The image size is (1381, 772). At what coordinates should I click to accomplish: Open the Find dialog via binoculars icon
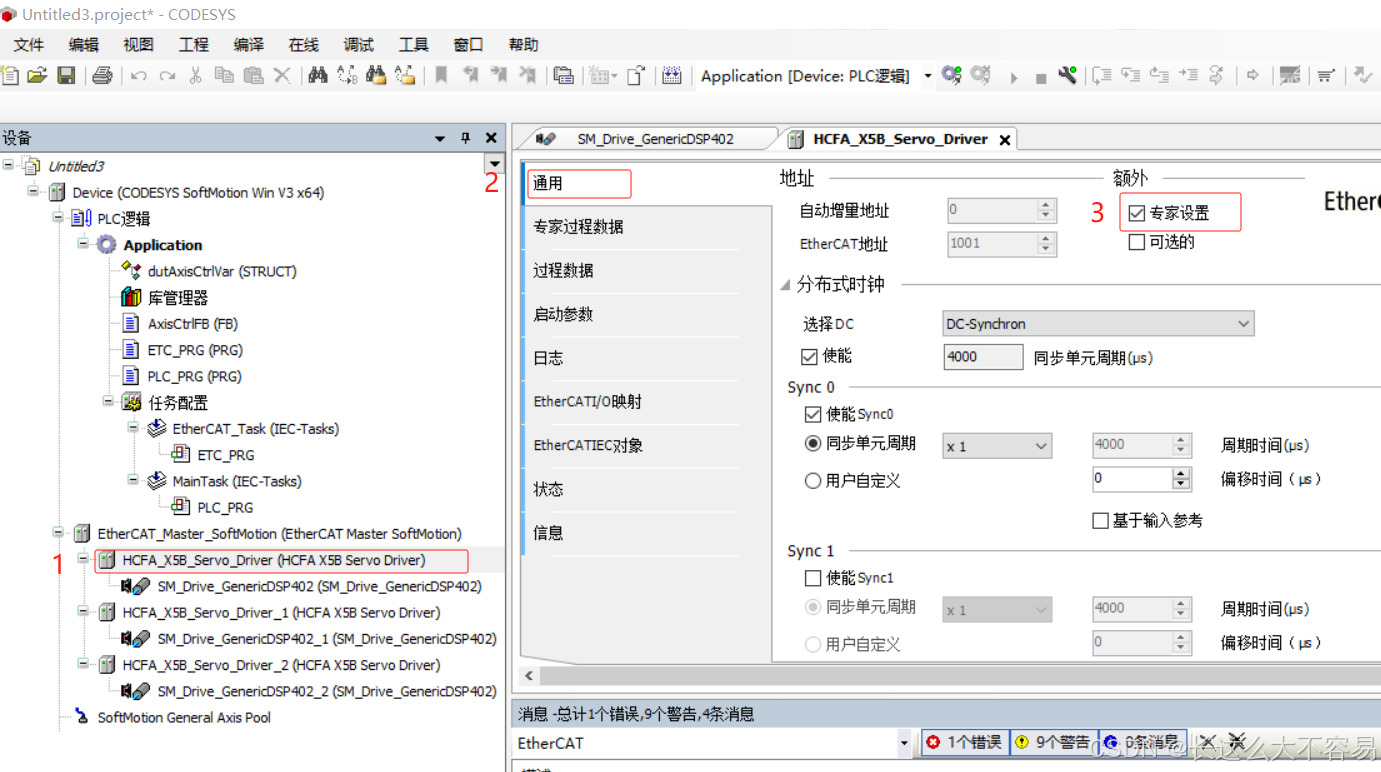pyautogui.click(x=320, y=75)
